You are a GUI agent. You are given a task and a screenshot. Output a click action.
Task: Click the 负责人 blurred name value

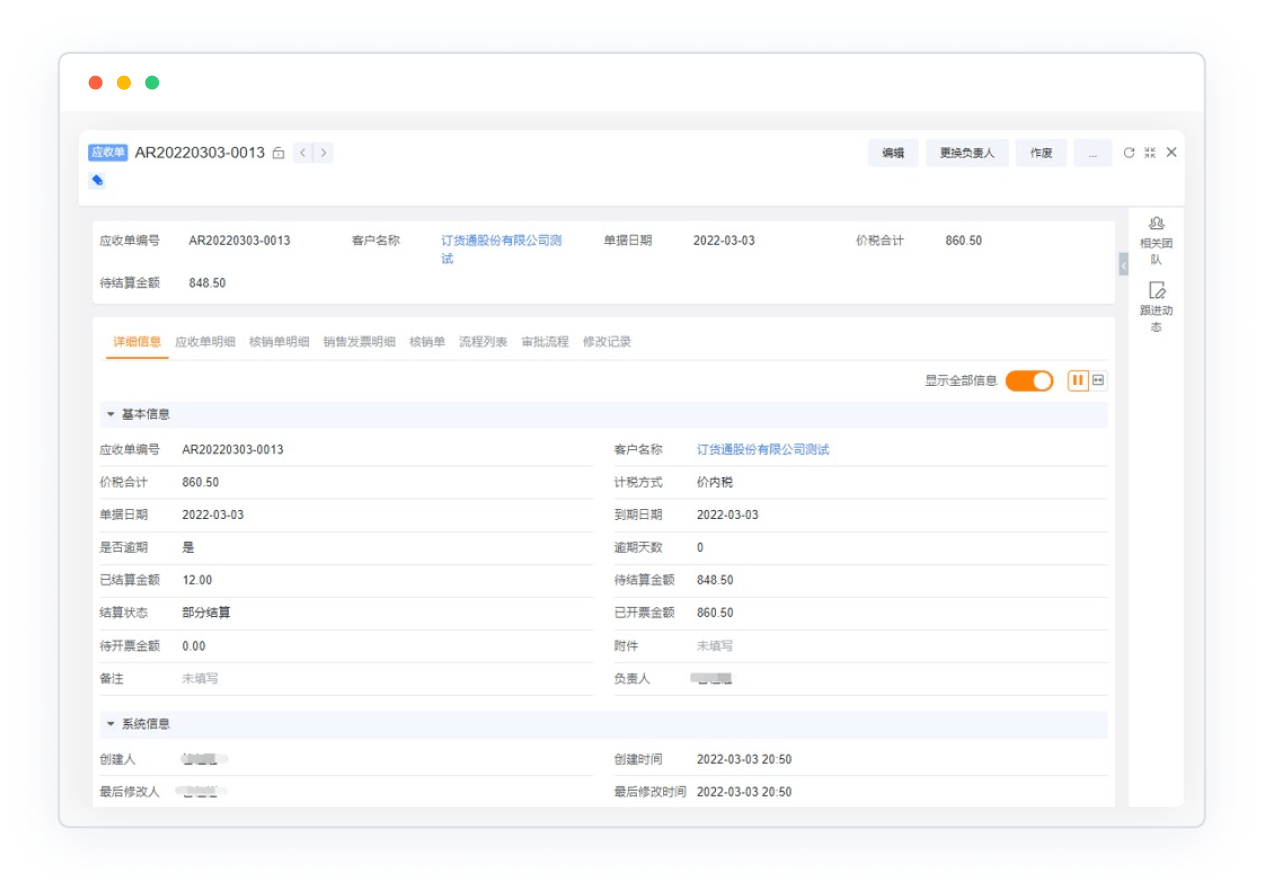(x=712, y=679)
